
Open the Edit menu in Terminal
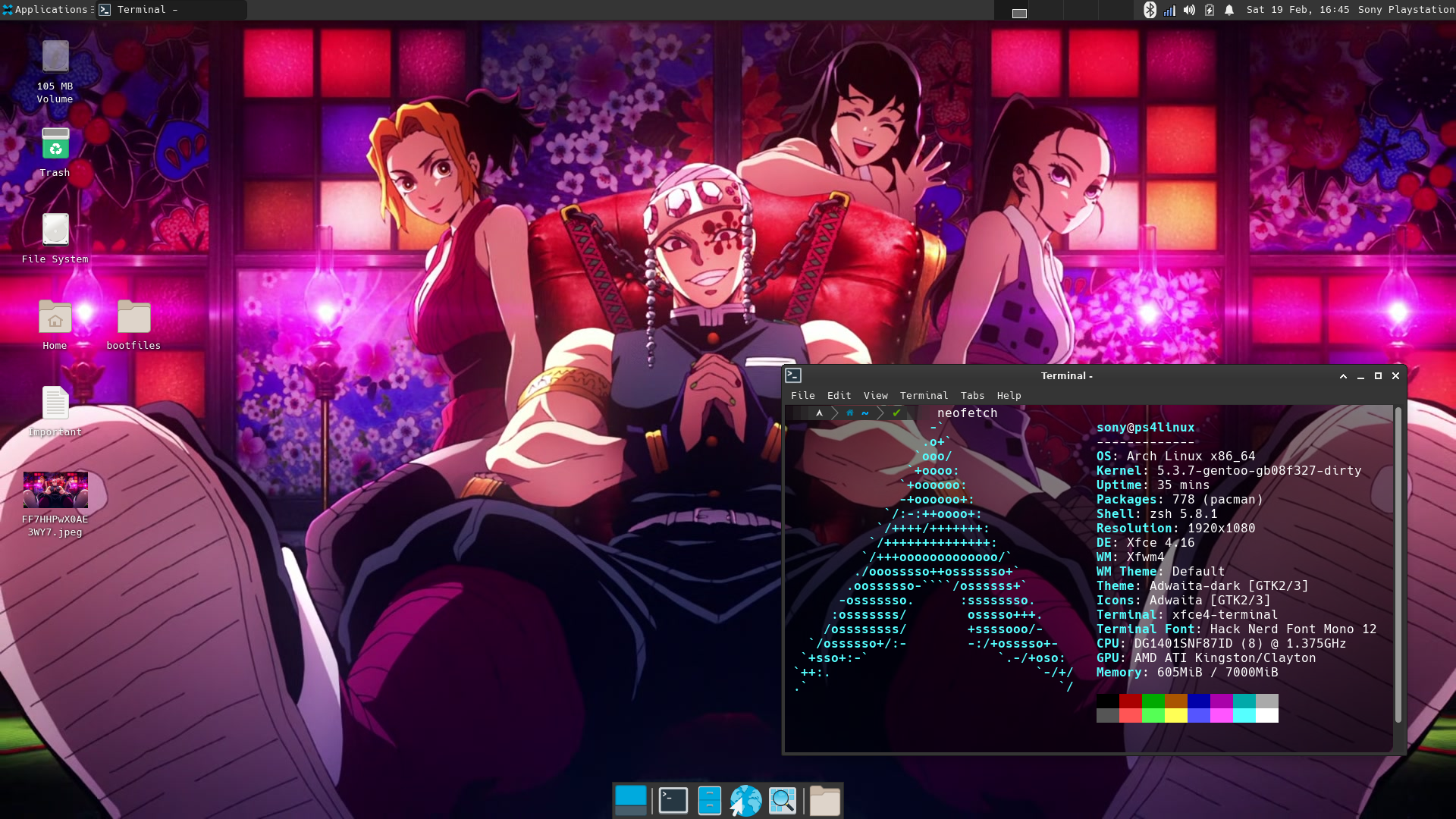[839, 396]
